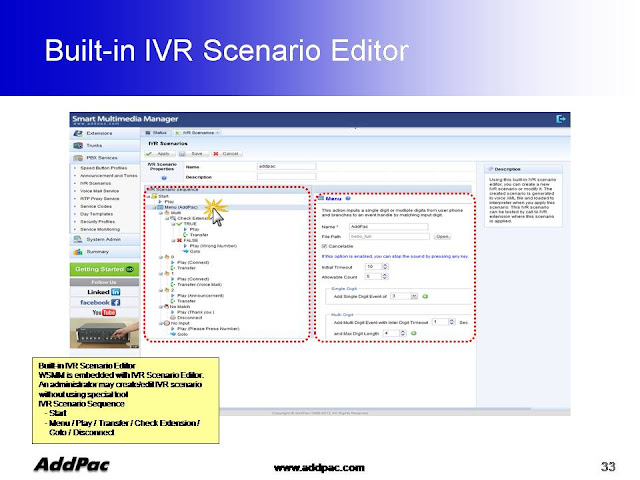Viewport: 640px width, 480px height.
Task: Open the product video thumbnail in sidebar
Action: (x=104, y=333)
